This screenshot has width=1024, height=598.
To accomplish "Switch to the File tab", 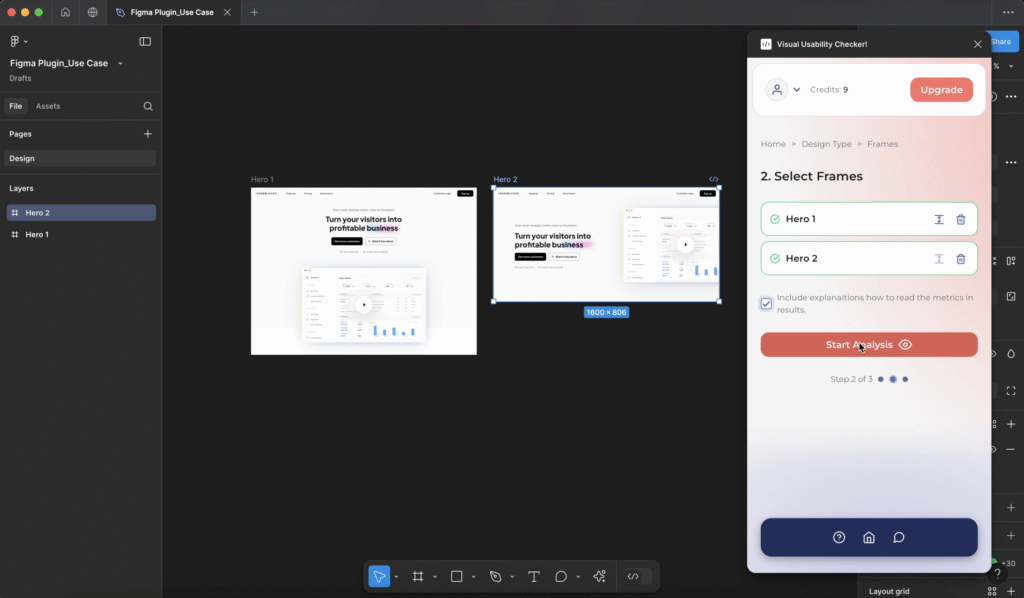I will click(x=16, y=106).
